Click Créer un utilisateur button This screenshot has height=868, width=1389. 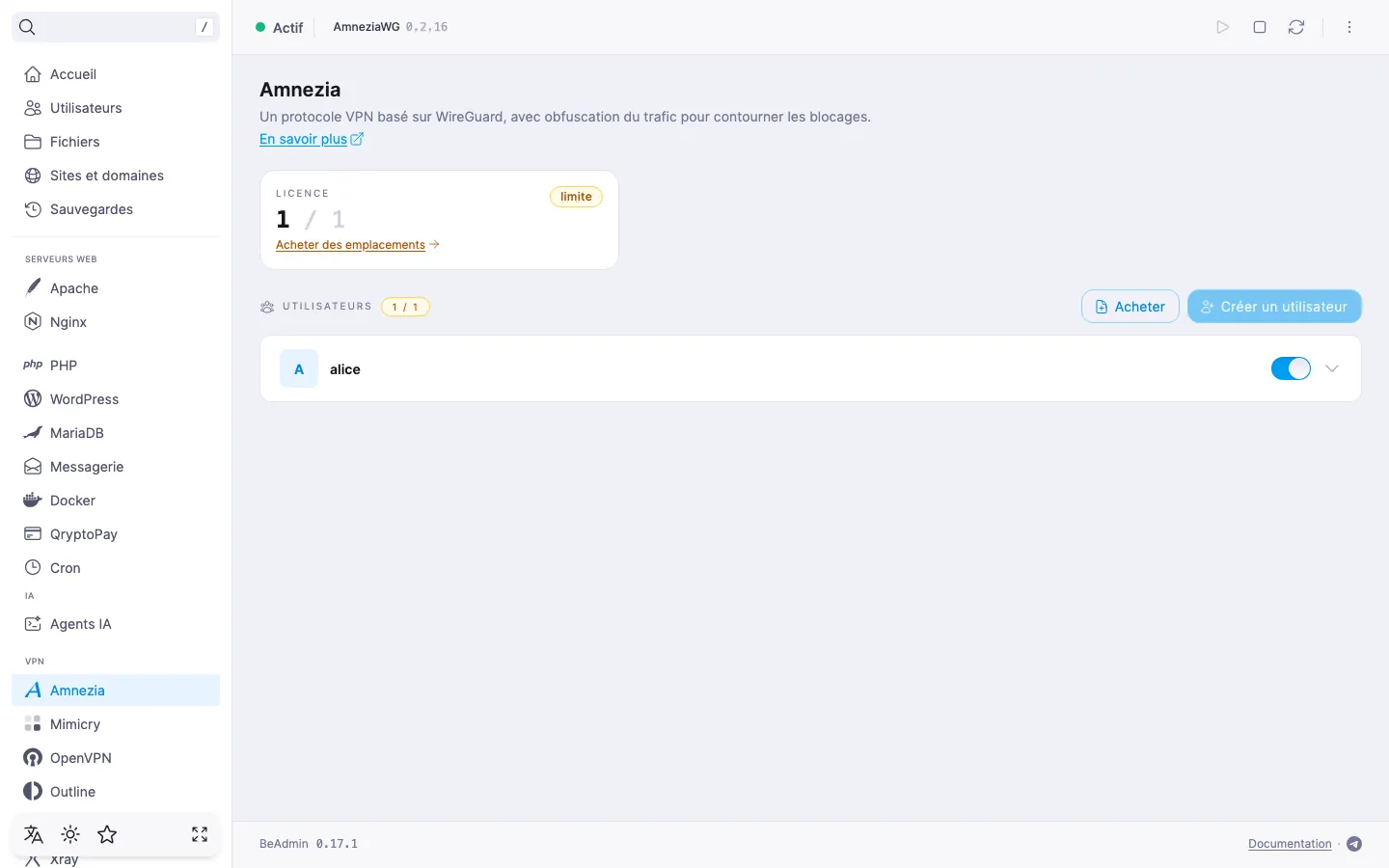pyautogui.click(x=1274, y=307)
